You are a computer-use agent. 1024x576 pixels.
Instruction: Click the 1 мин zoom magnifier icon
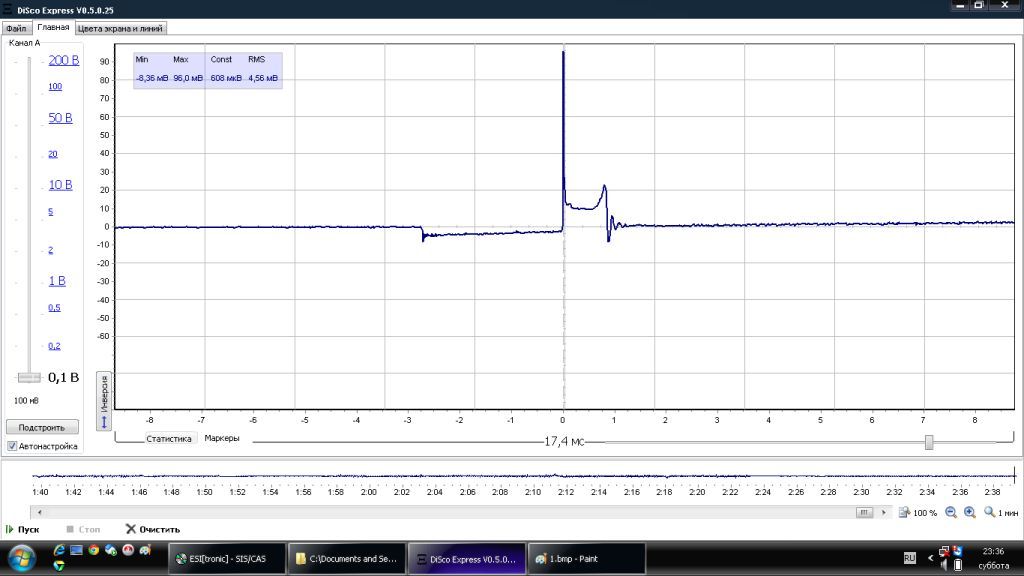pos(989,513)
